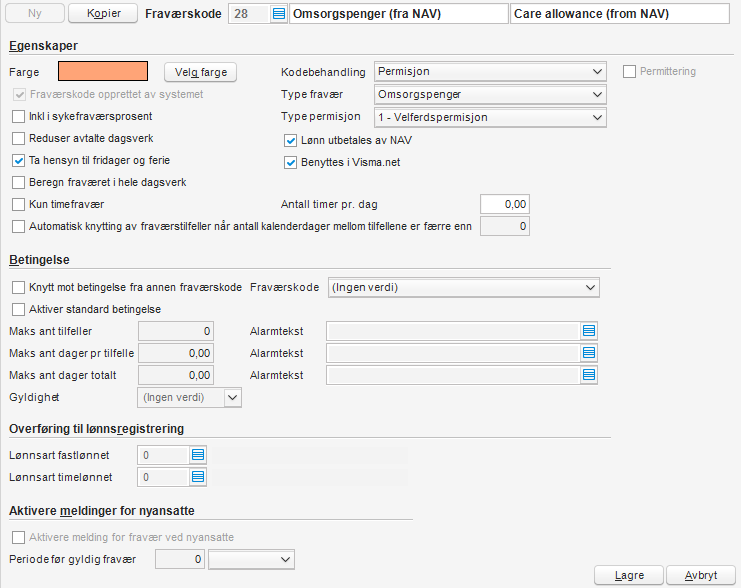Click Lønnsart fastlønnet number field
The height and width of the screenshot is (588, 741).
[164, 455]
